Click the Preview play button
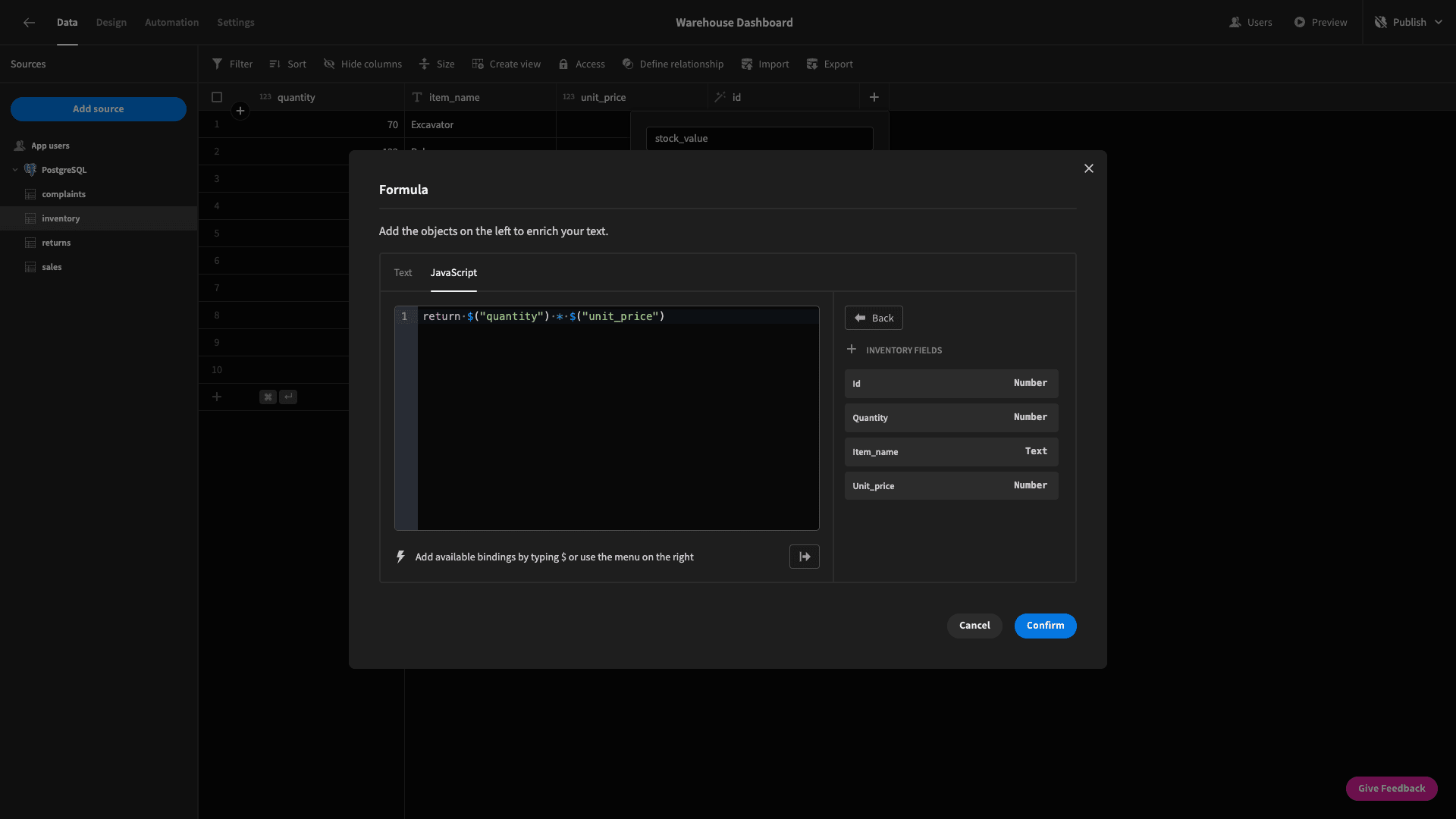The image size is (1456, 819). [1320, 23]
